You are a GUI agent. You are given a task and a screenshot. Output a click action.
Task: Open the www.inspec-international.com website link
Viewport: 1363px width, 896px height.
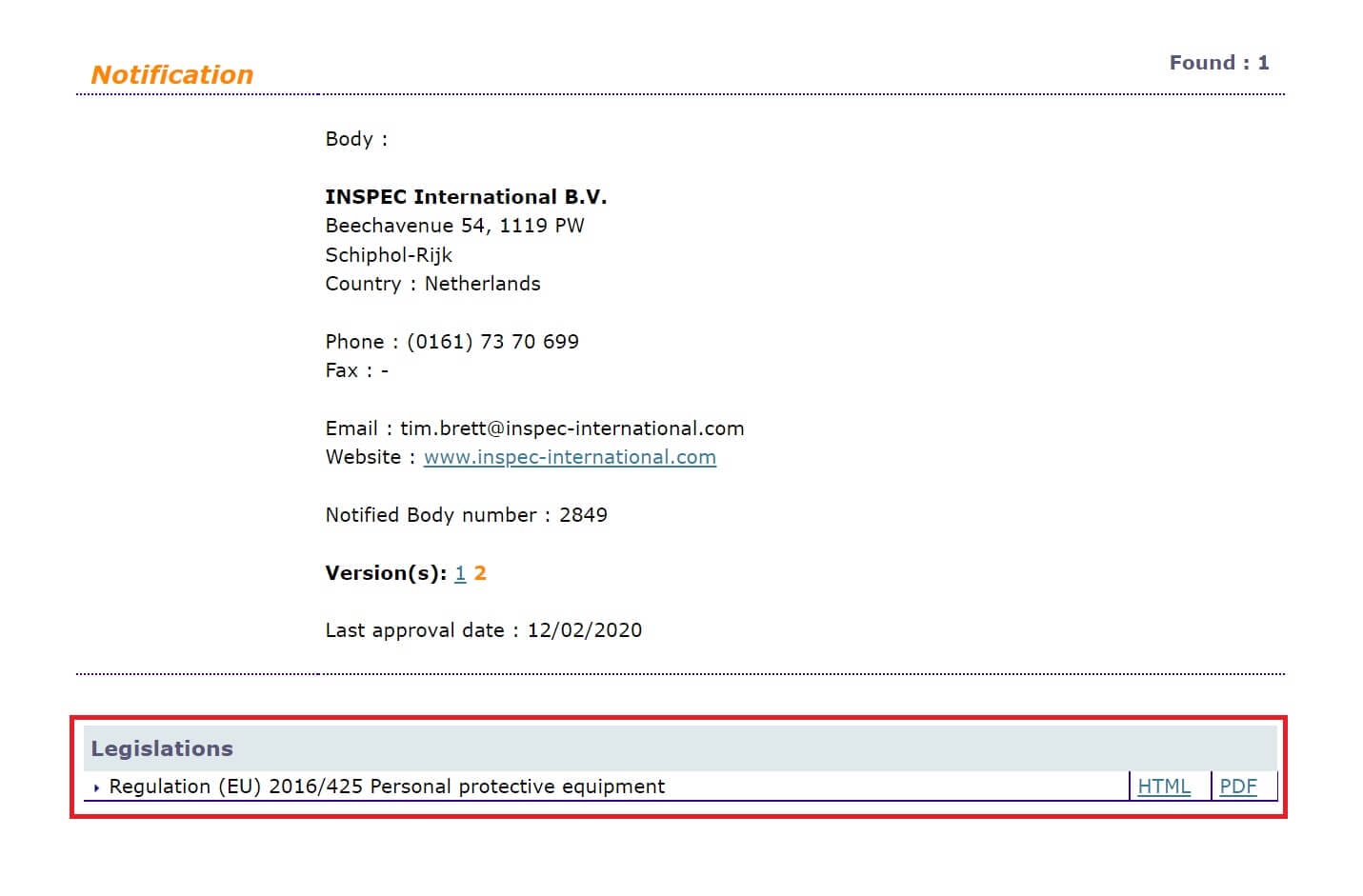click(x=570, y=457)
